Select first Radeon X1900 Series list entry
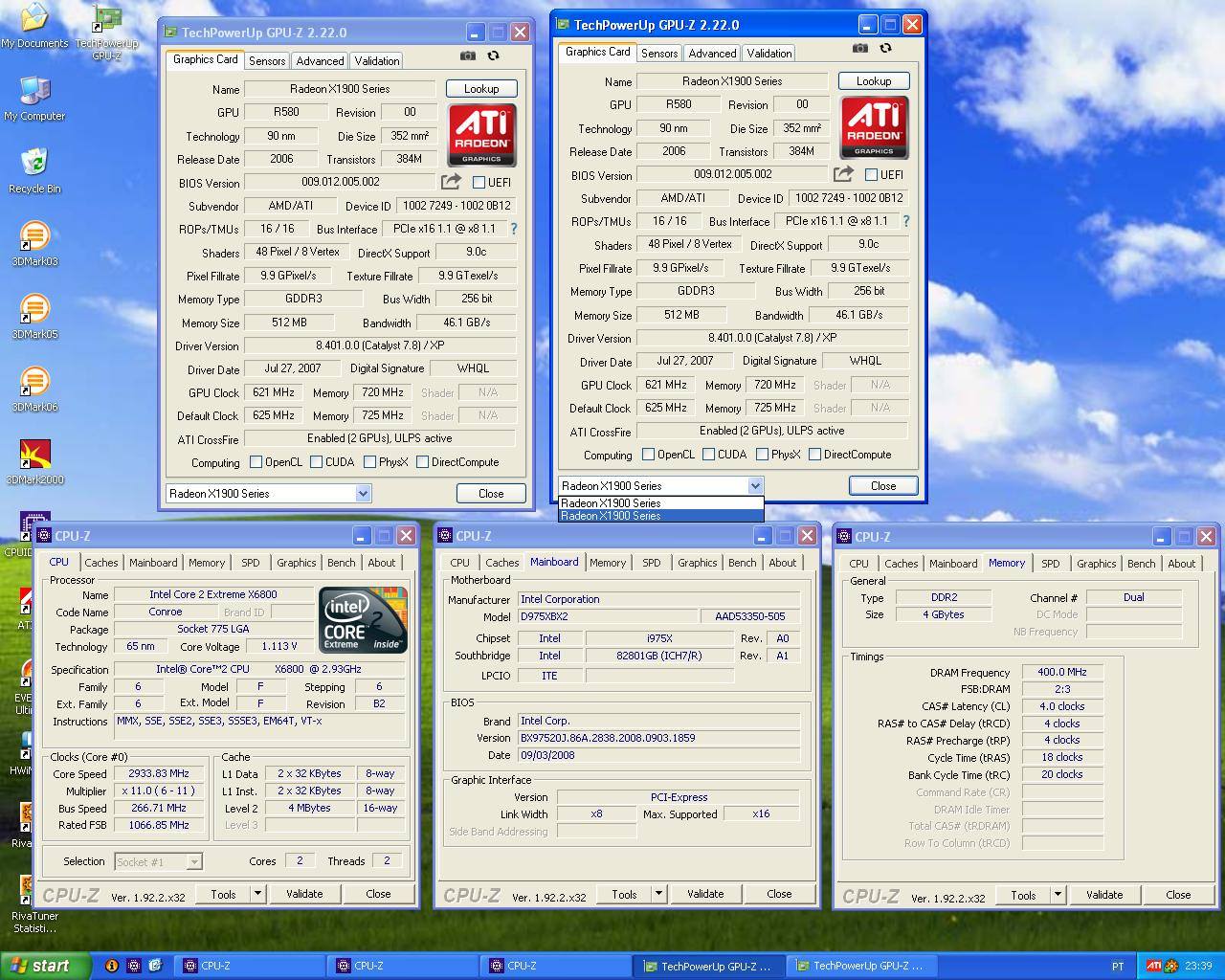 [x=660, y=503]
